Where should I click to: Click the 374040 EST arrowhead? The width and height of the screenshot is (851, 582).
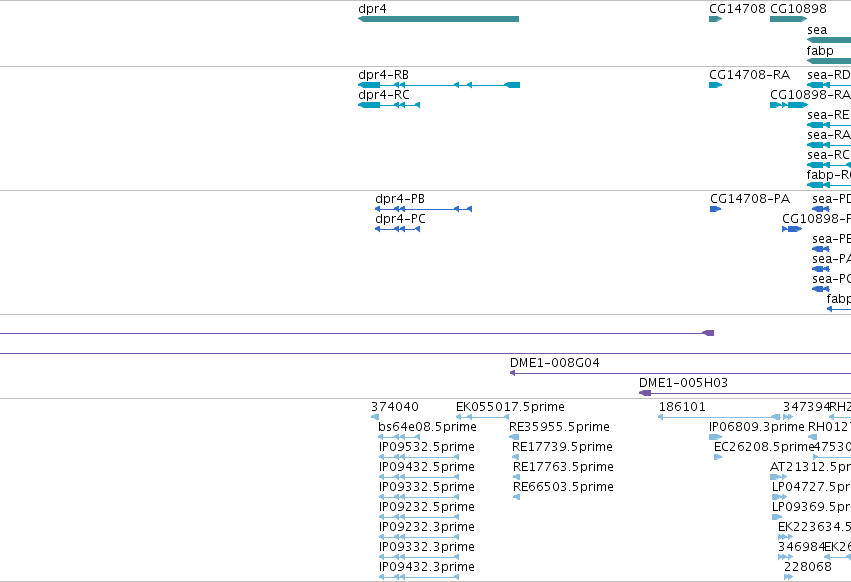click(375, 417)
